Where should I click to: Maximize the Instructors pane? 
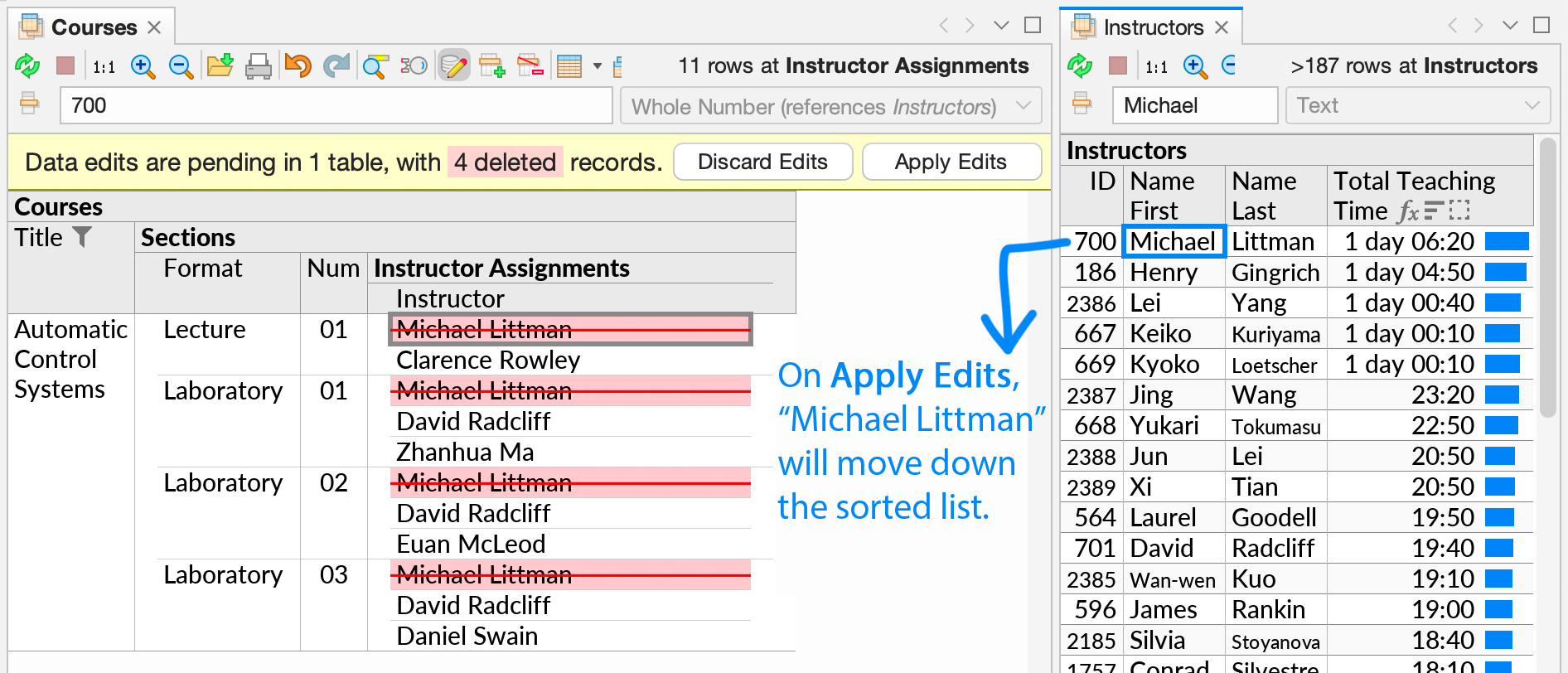tap(1541, 25)
